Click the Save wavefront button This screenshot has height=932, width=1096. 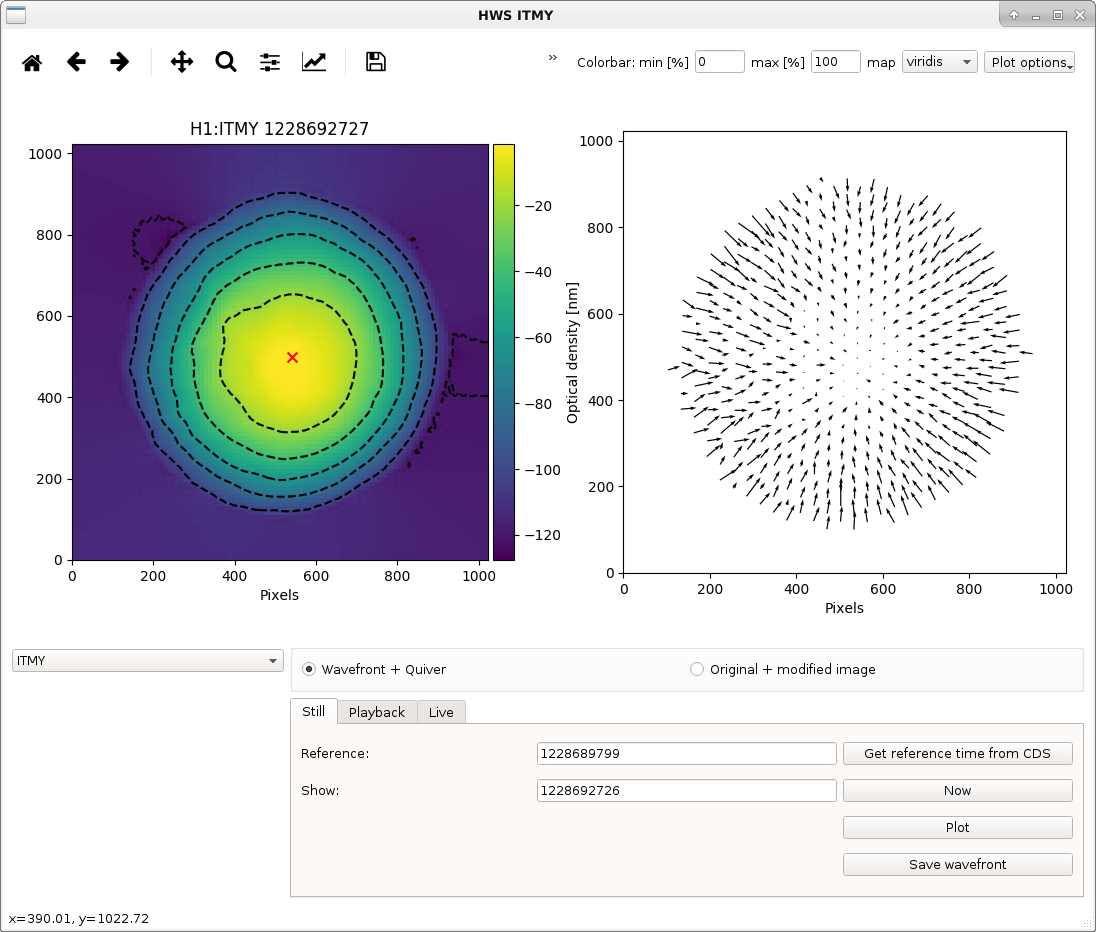pos(958,864)
